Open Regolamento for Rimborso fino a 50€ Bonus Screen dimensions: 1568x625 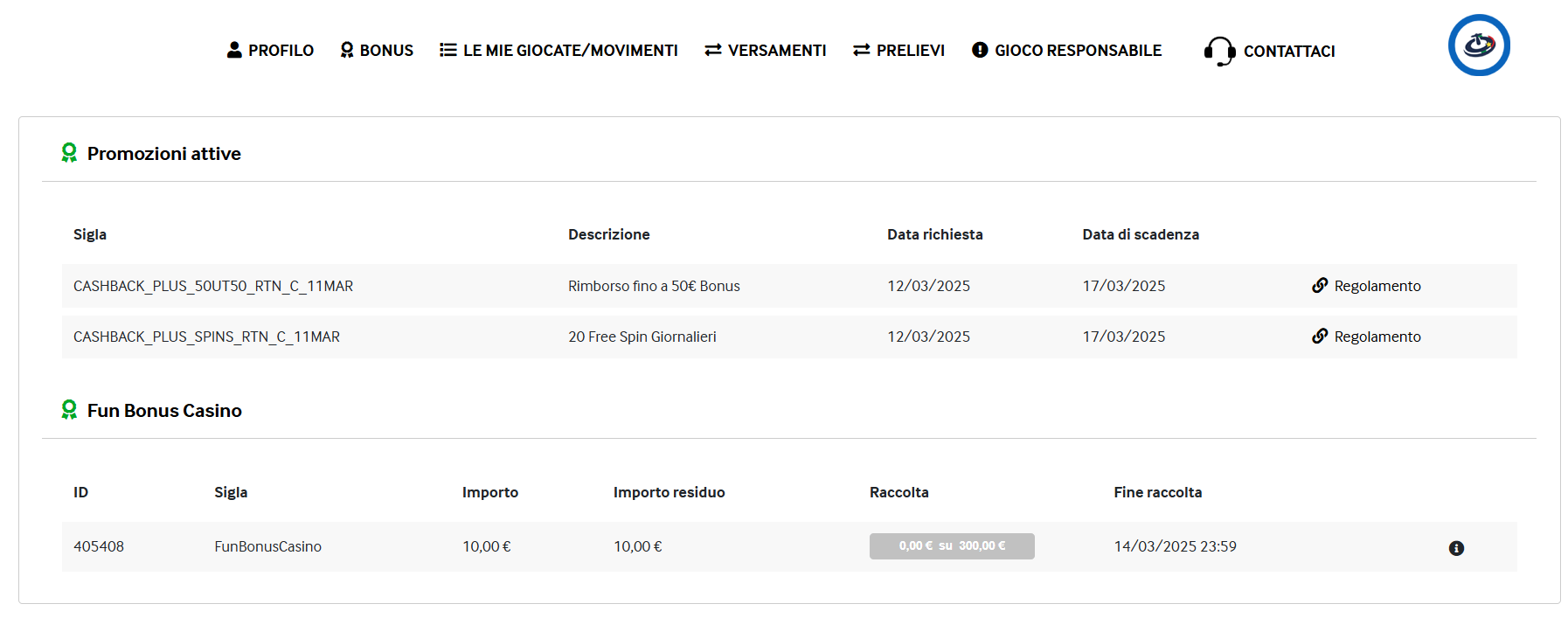coord(1377,286)
